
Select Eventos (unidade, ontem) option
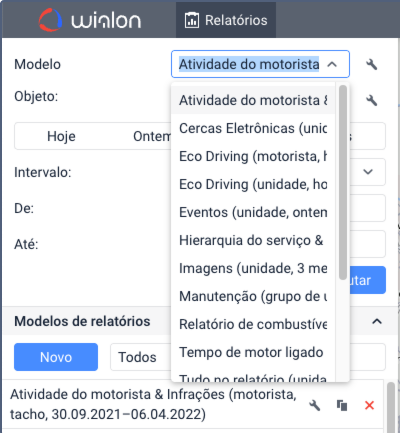(253, 212)
